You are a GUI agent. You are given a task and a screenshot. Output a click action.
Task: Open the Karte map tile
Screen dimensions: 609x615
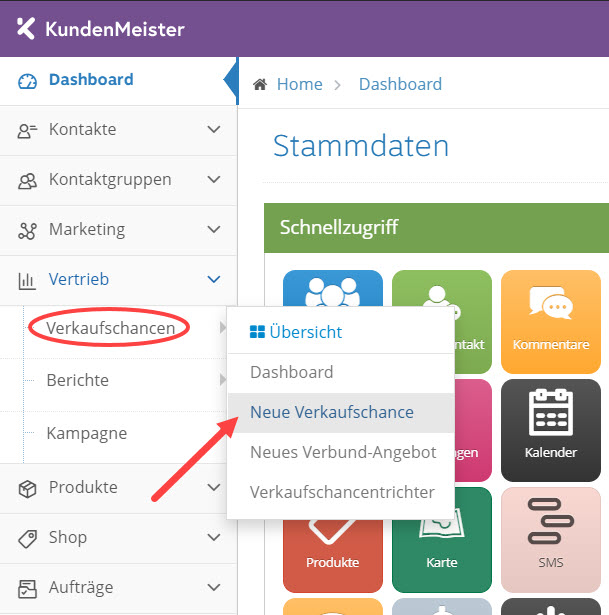[x=441, y=540]
